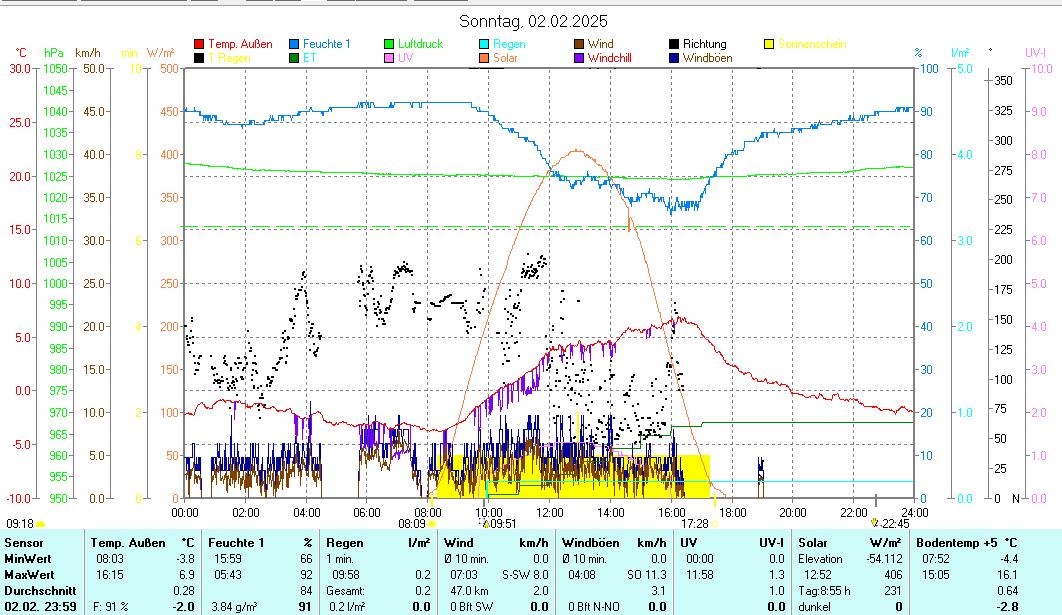Click the S-SW 8.0 max wind value
This screenshot has width=1062, height=615.
click(x=525, y=574)
